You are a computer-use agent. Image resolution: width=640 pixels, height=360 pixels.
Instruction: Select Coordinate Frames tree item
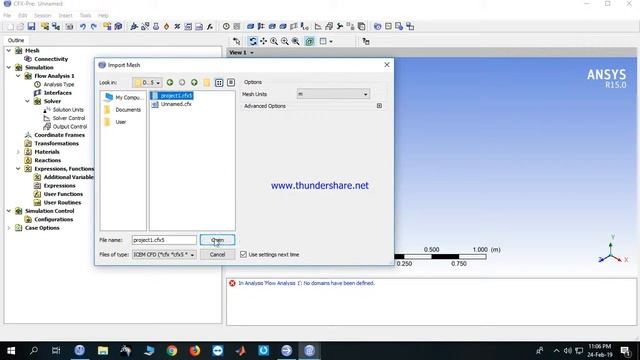click(x=60, y=135)
